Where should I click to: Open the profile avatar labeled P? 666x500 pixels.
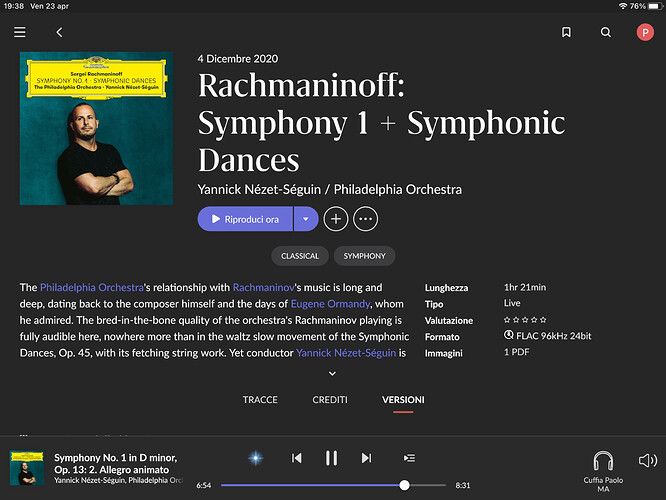[x=645, y=32]
